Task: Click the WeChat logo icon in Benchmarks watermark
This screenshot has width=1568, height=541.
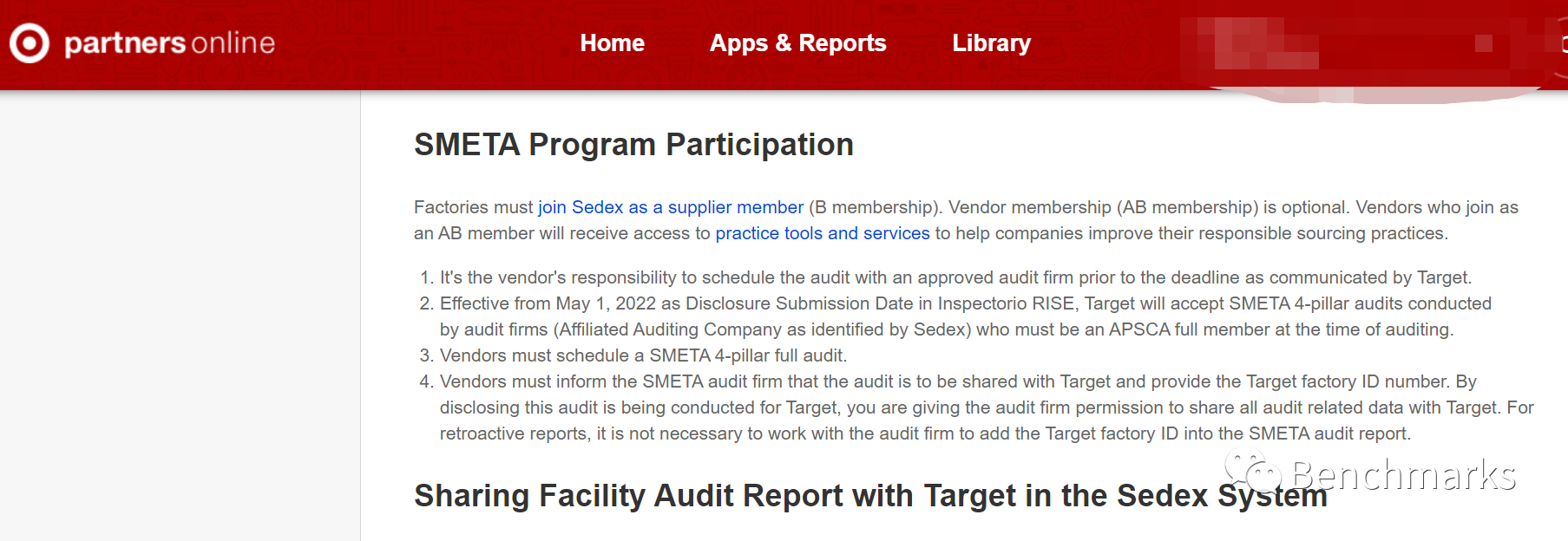Action: pyautogui.click(x=1253, y=473)
